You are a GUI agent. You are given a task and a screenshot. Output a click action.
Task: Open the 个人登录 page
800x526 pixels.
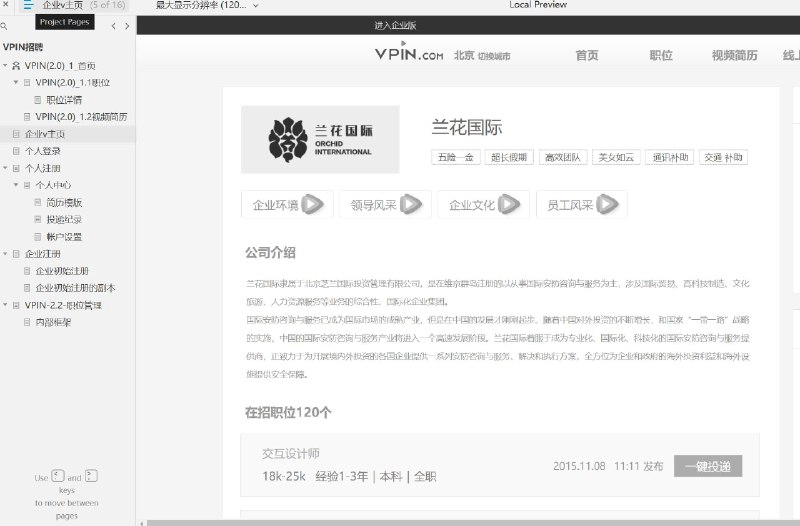43,151
